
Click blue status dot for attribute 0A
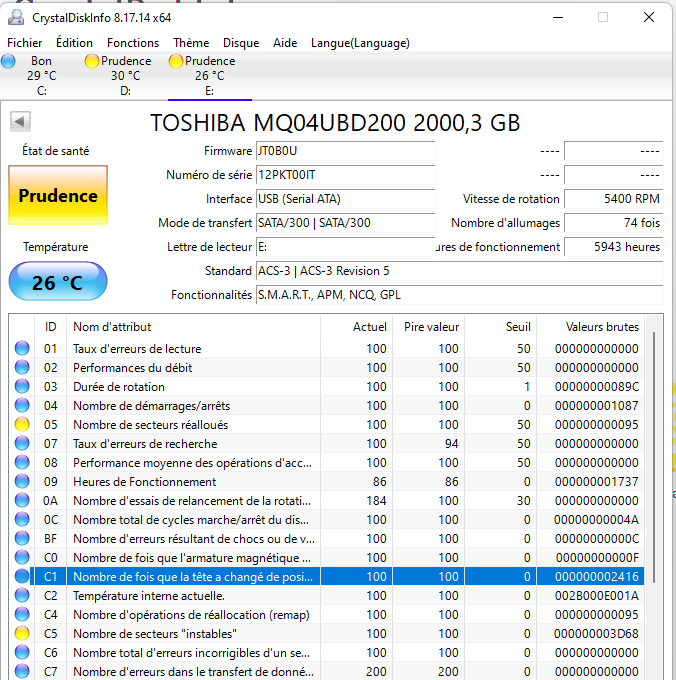click(x=22, y=500)
